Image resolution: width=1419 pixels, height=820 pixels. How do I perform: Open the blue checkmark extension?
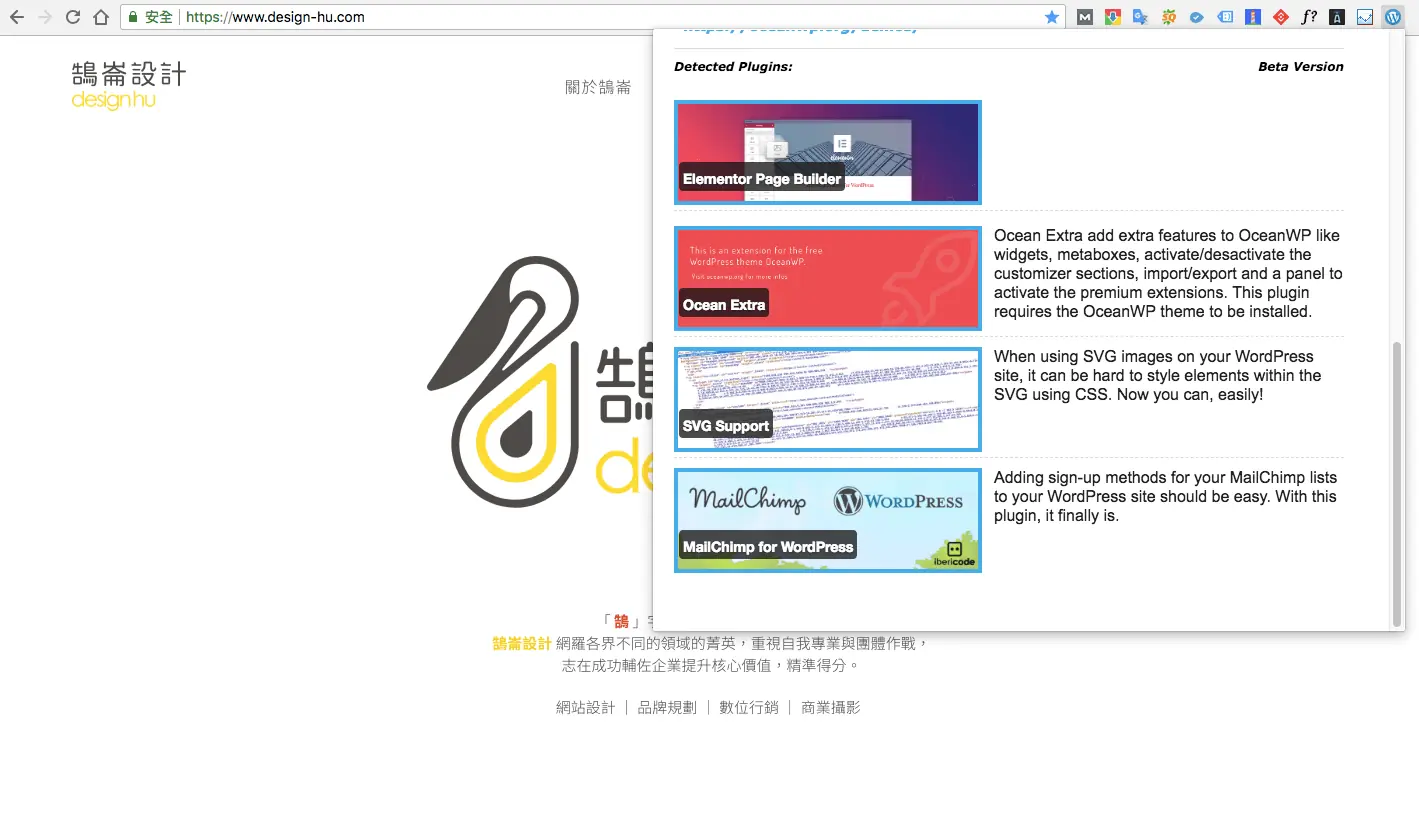click(1196, 17)
